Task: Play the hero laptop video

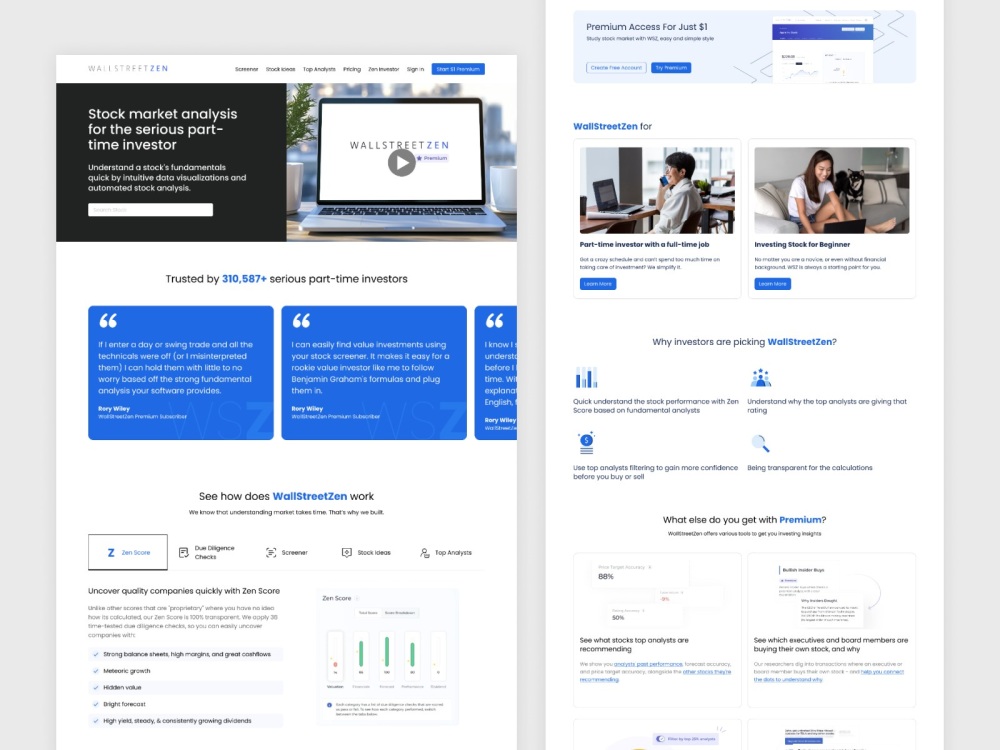Action: click(x=401, y=163)
